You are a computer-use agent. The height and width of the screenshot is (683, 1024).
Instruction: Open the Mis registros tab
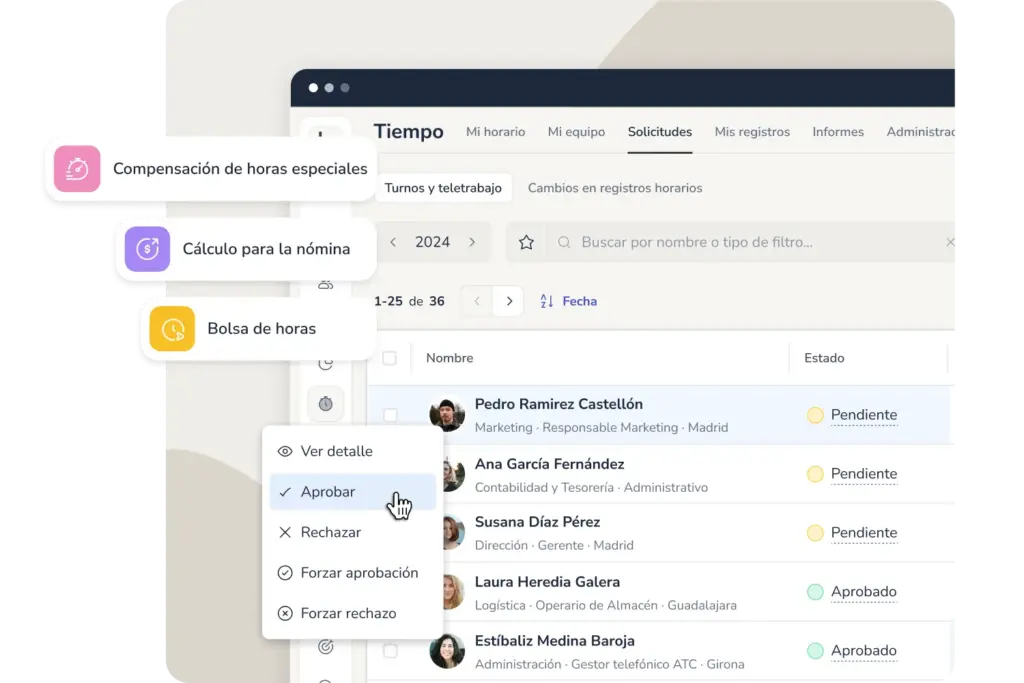(x=752, y=132)
